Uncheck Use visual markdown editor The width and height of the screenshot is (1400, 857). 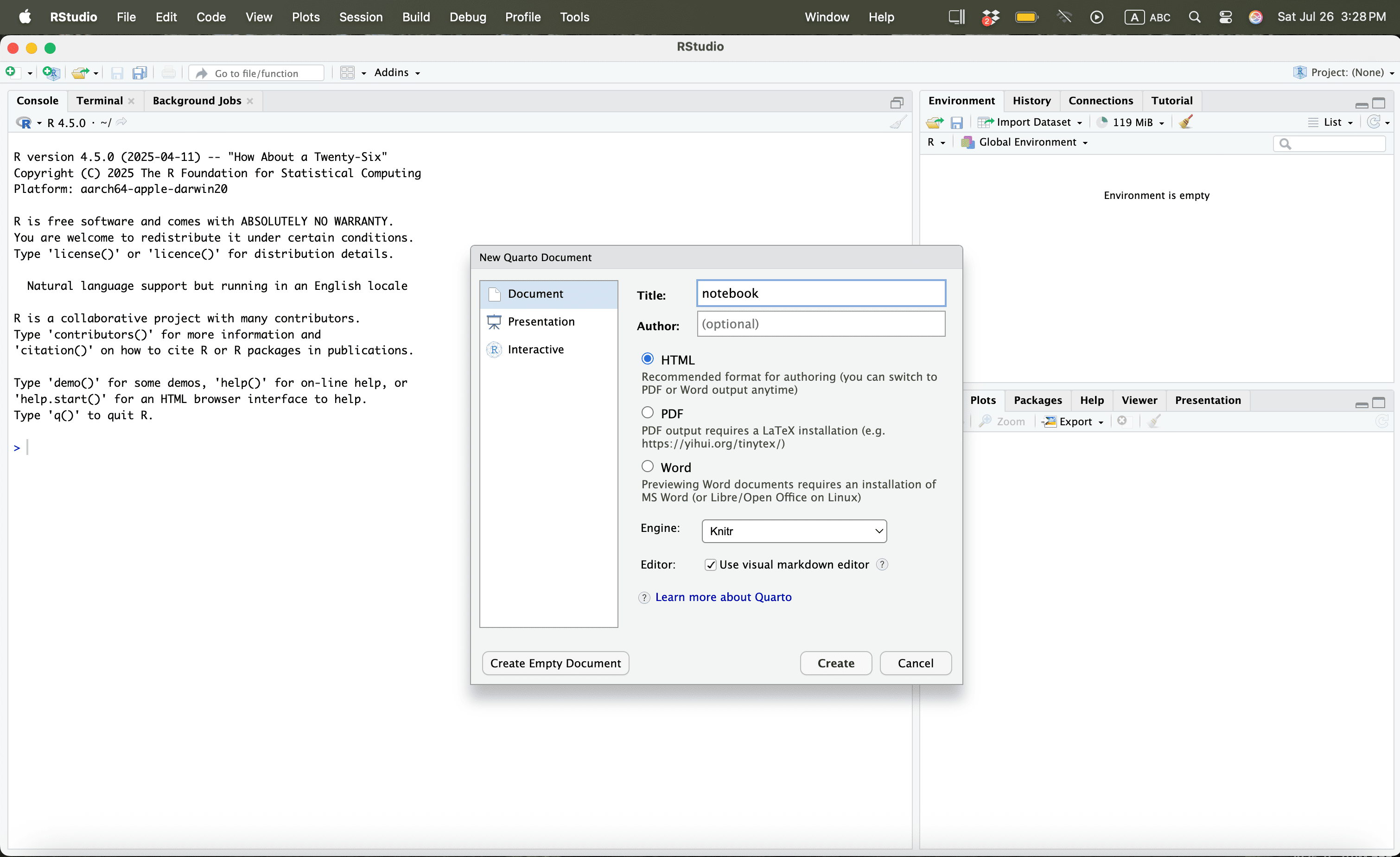710,564
